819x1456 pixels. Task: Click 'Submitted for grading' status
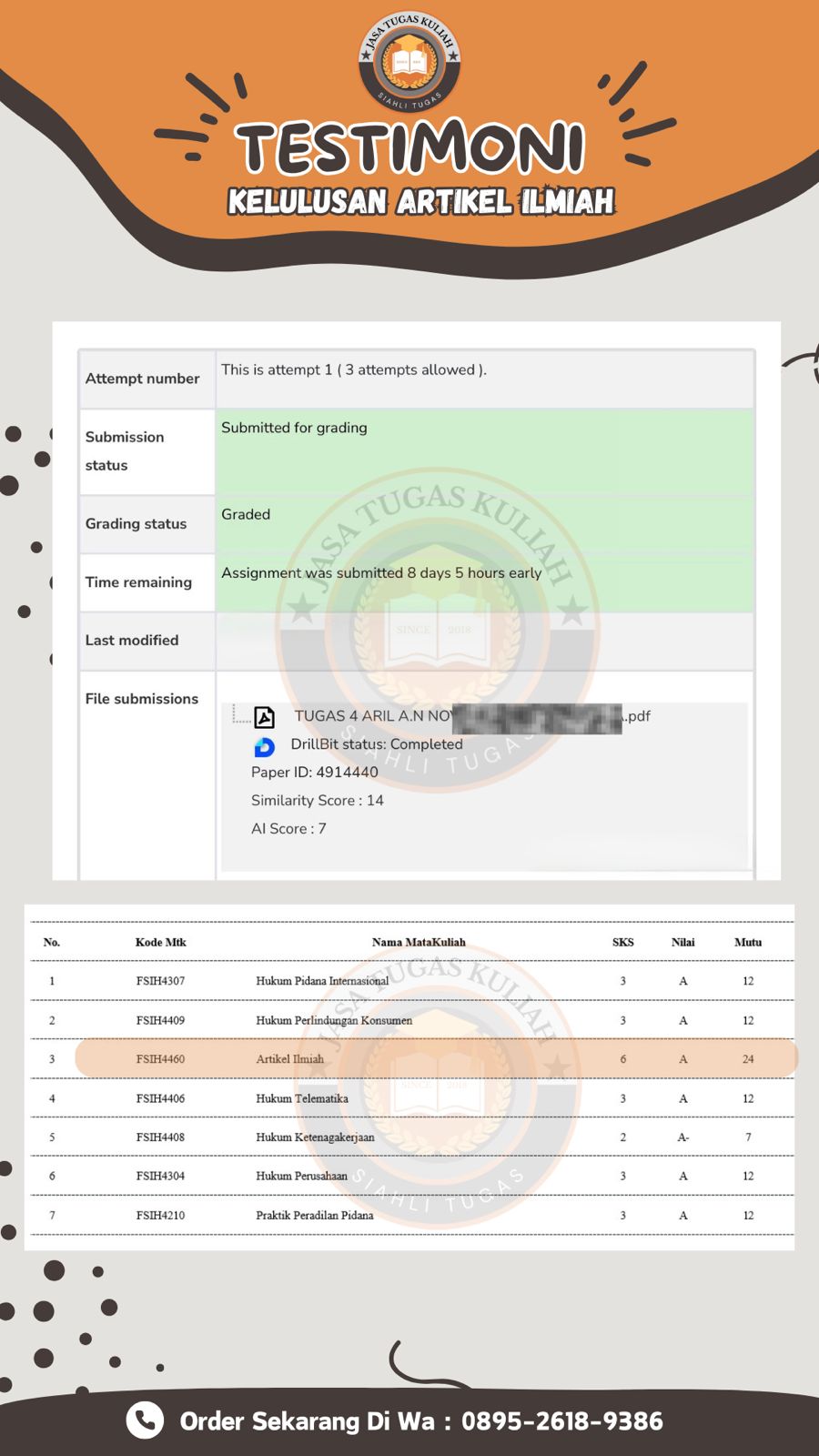point(294,428)
